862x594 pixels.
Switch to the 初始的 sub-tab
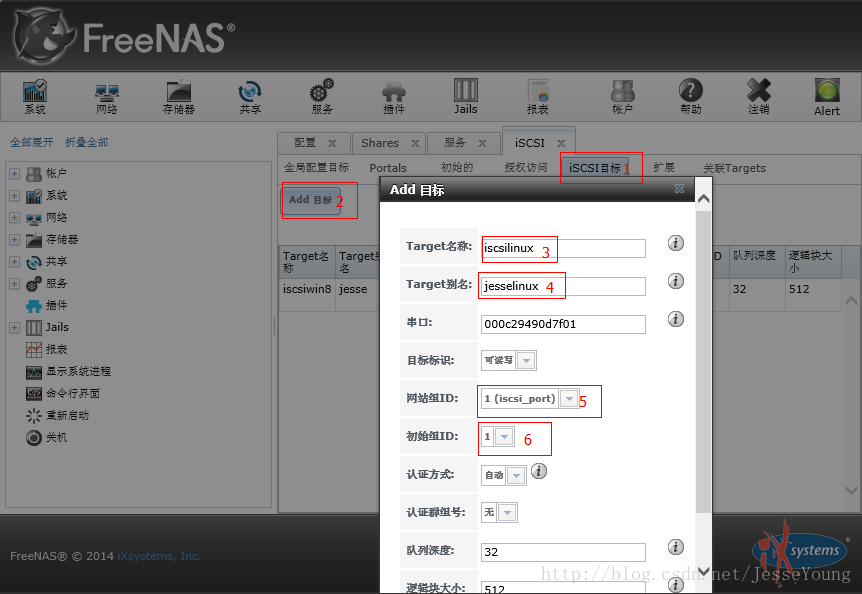(457, 168)
